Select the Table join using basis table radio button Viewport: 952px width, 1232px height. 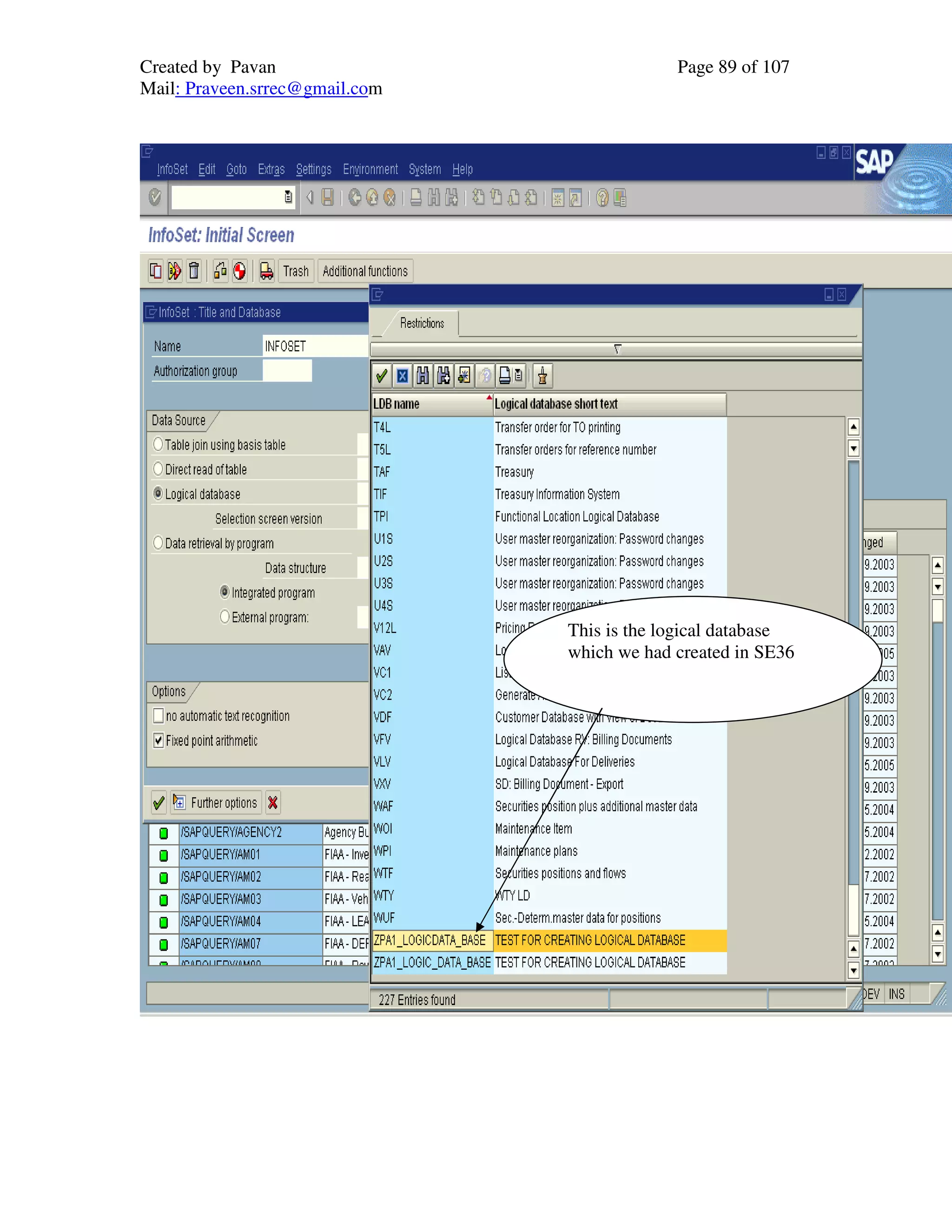tap(158, 444)
